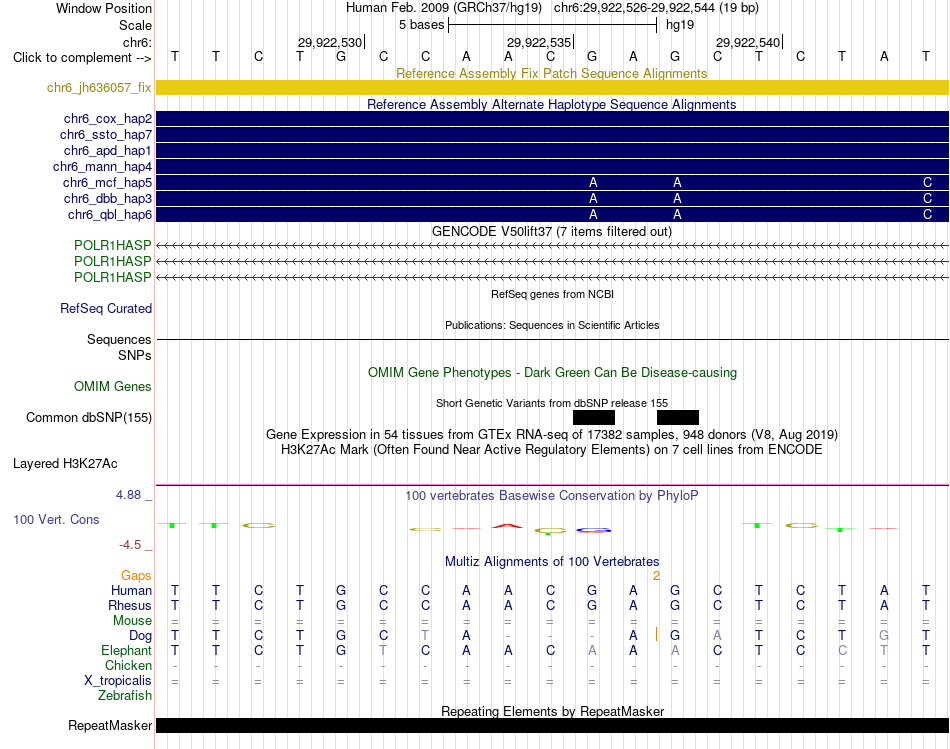Select the chr6_cox_hap2 haplotype label

tap(108, 119)
